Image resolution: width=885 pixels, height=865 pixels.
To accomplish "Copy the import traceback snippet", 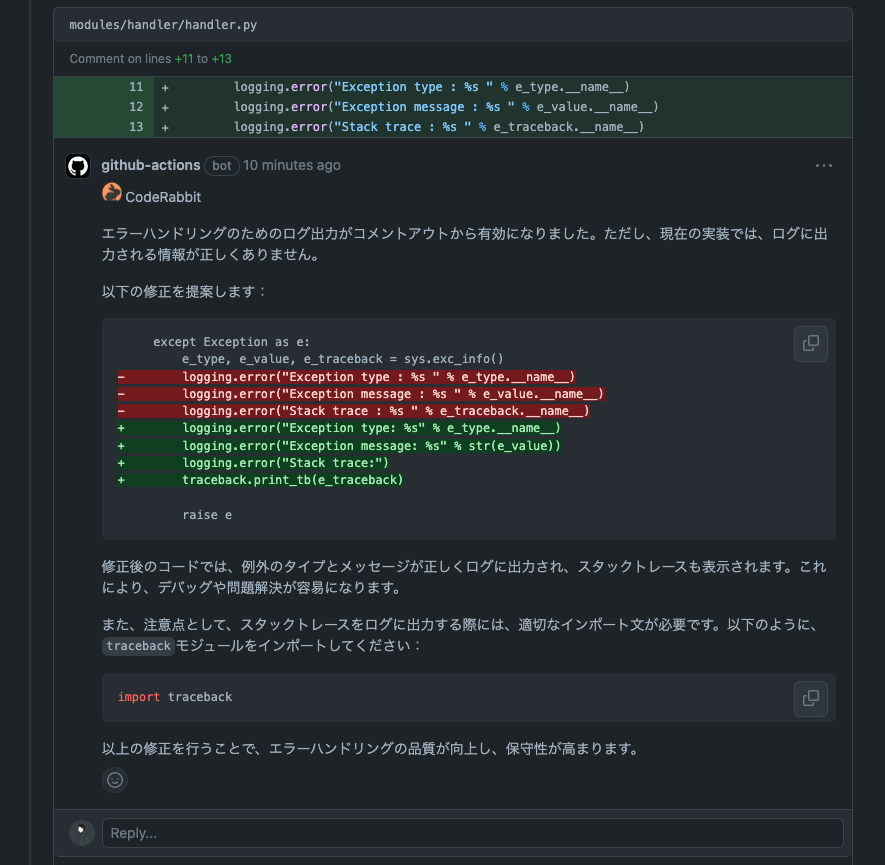I will (810, 698).
